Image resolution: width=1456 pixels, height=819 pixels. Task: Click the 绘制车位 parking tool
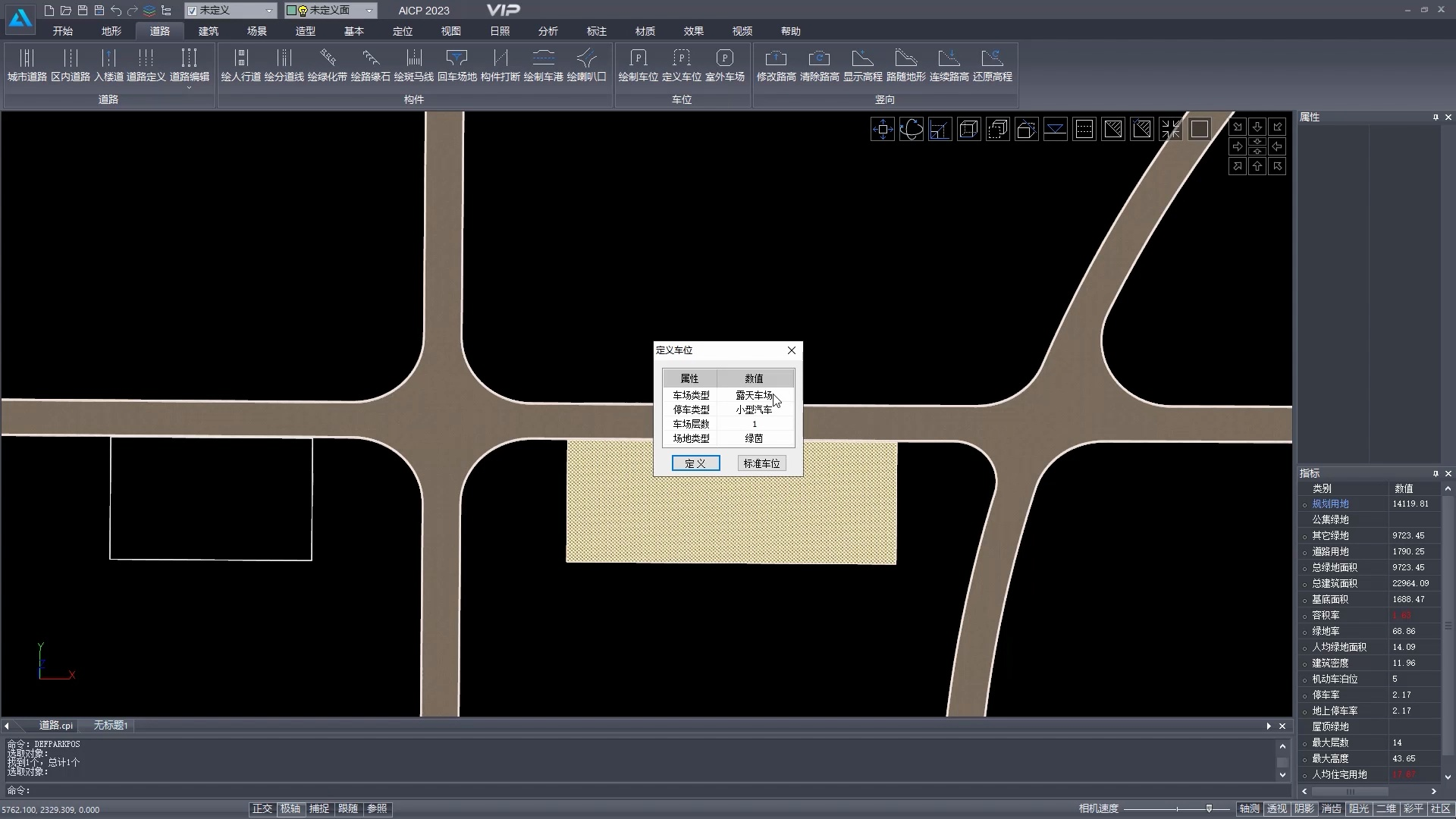coord(639,65)
